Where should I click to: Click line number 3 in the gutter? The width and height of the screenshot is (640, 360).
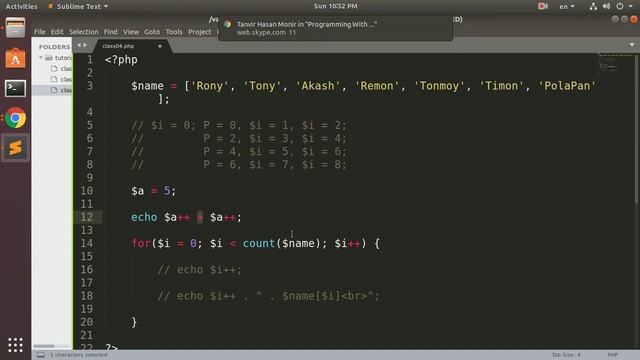[89, 86]
